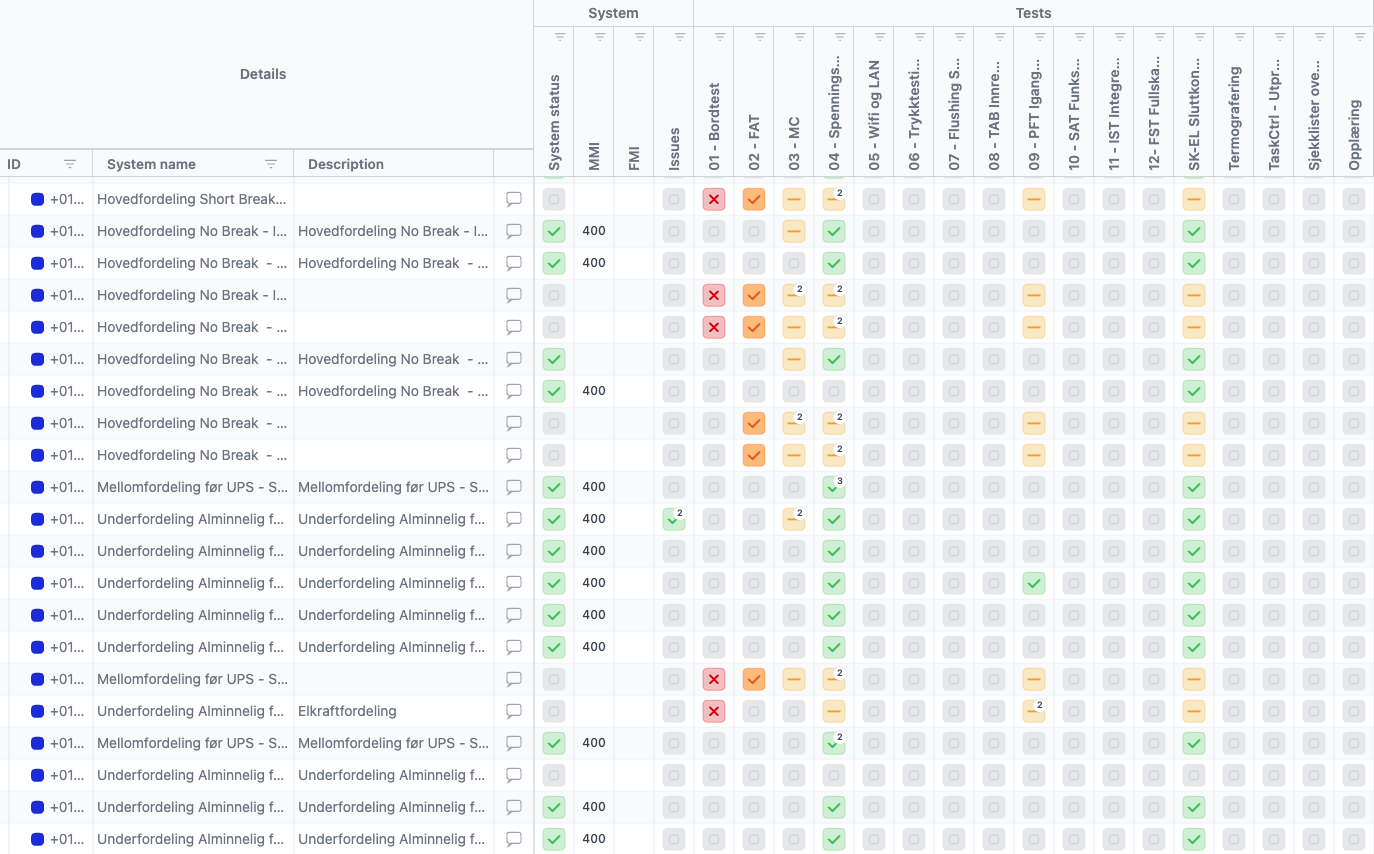Toggle System status in the Short Break row
The width and height of the screenshot is (1374, 854).
[x=554, y=199]
